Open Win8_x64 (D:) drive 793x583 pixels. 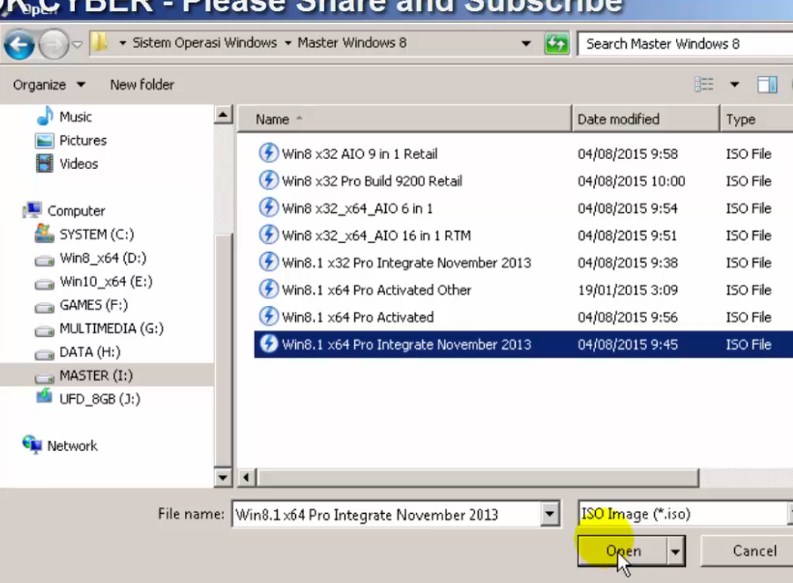[91, 258]
